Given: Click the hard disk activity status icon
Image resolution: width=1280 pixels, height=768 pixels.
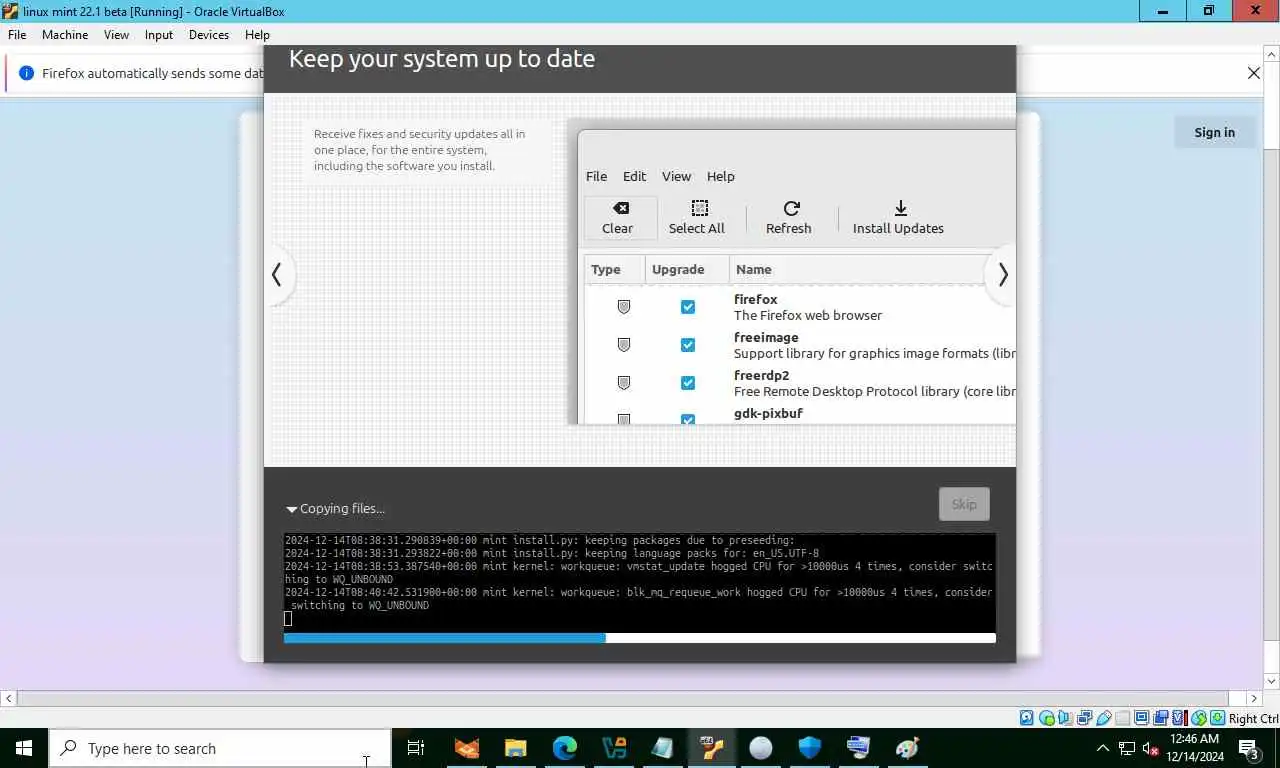Looking at the screenshot, I should (x=1027, y=718).
